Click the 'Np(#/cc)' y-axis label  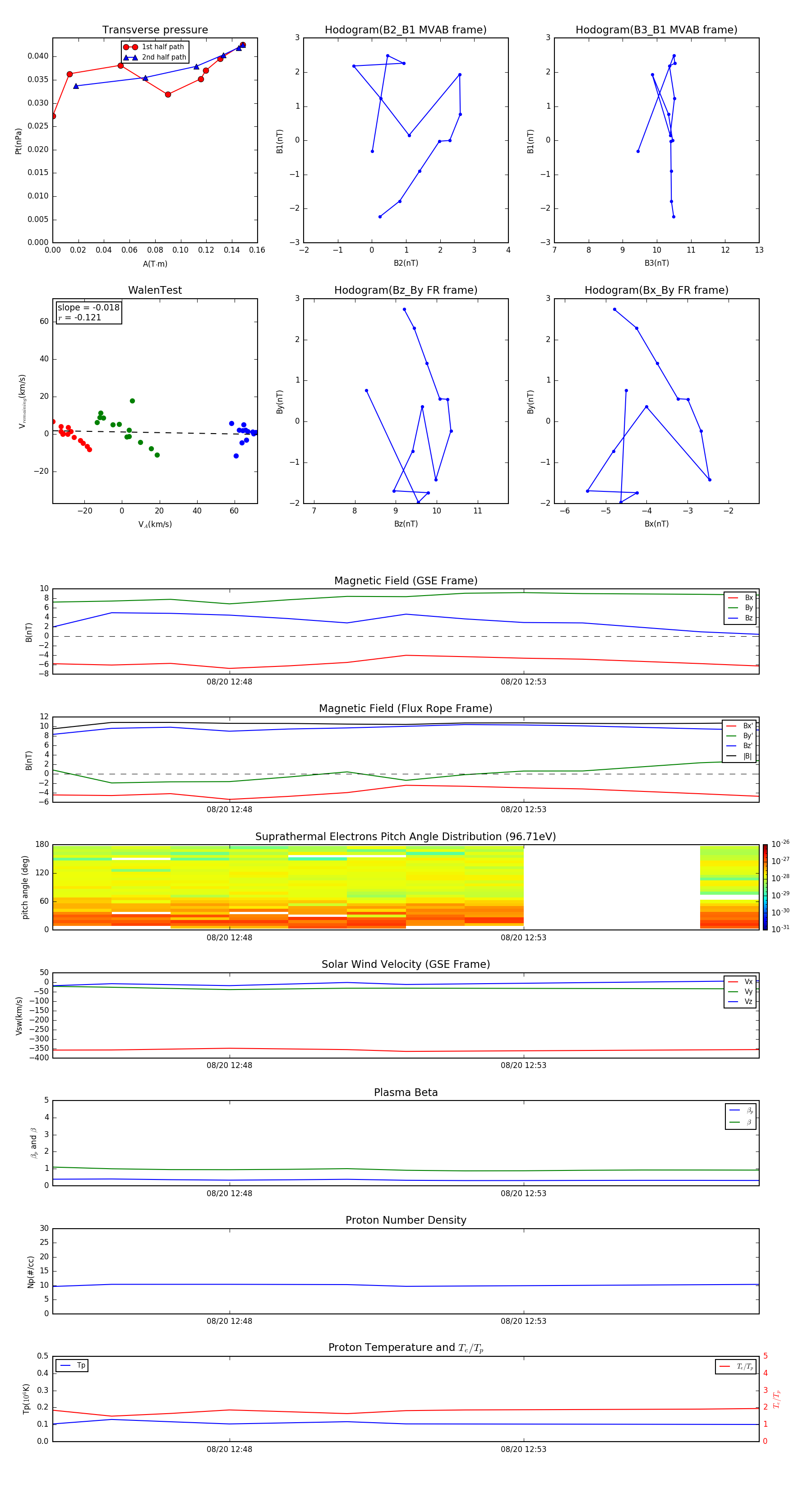click(30, 1271)
